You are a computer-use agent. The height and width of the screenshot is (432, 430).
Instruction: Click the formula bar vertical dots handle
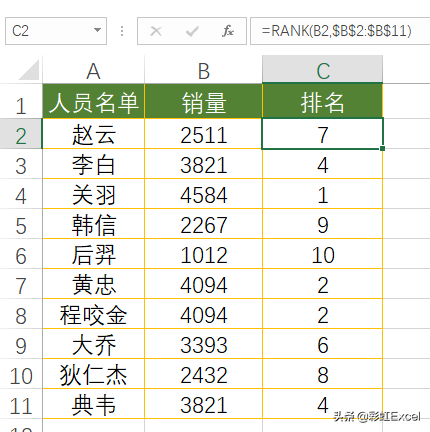pyautogui.click(x=122, y=31)
